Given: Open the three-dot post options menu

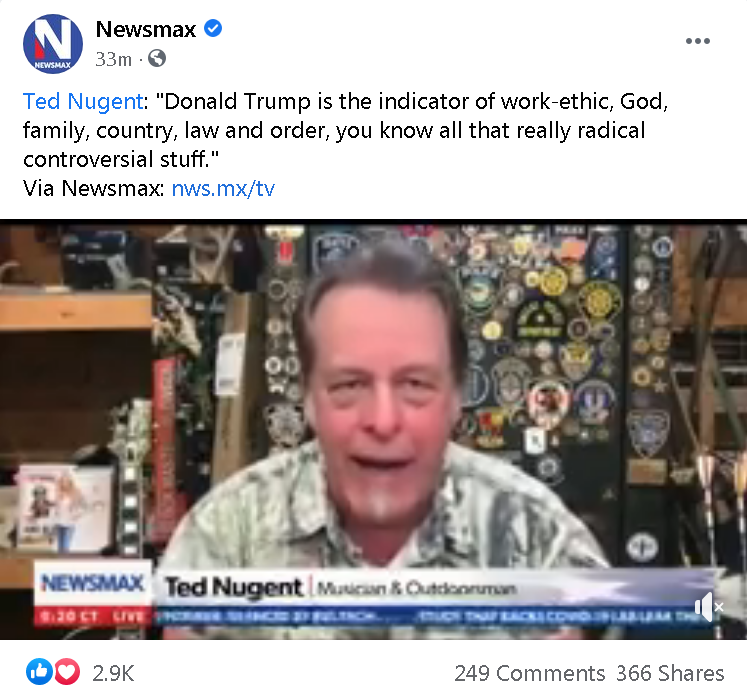Looking at the screenshot, I should coord(698,41).
